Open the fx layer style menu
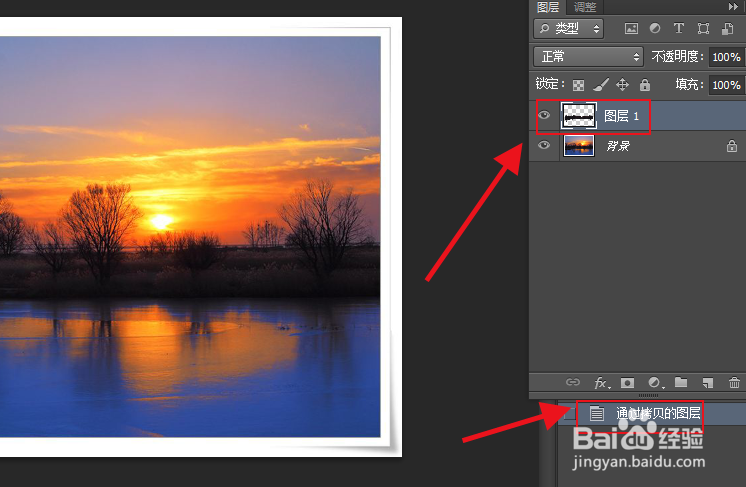 [x=601, y=382]
